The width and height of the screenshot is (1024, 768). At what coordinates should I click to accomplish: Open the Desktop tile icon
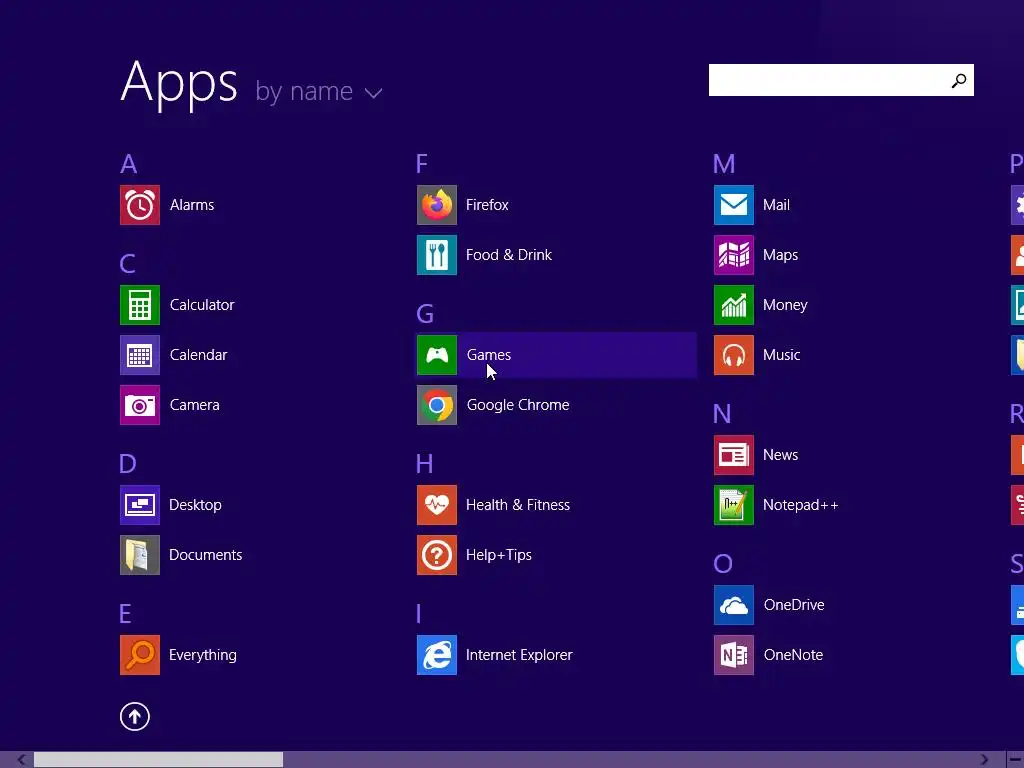click(x=140, y=505)
